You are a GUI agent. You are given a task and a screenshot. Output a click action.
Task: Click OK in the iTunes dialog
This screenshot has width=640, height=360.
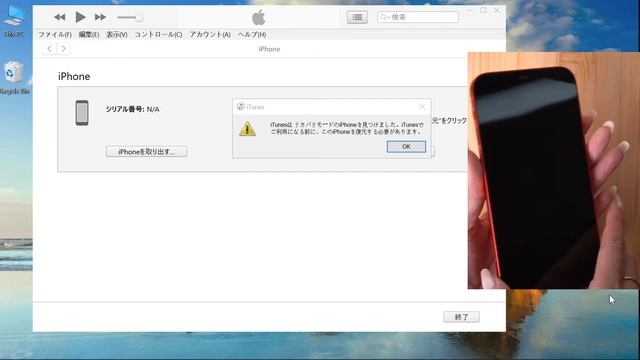click(x=406, y=147)
